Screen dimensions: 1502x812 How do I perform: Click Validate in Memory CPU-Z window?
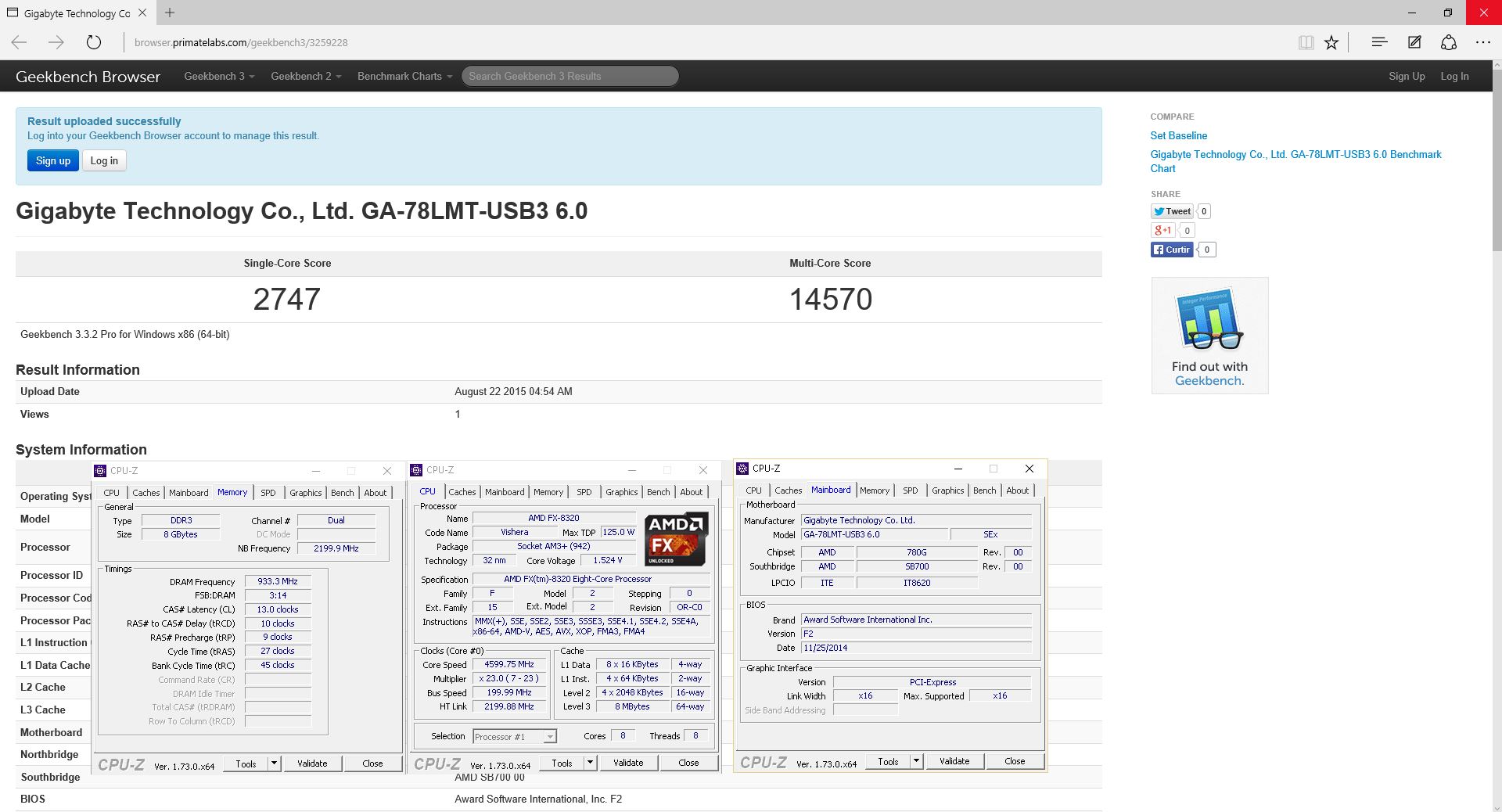(312, 763)
